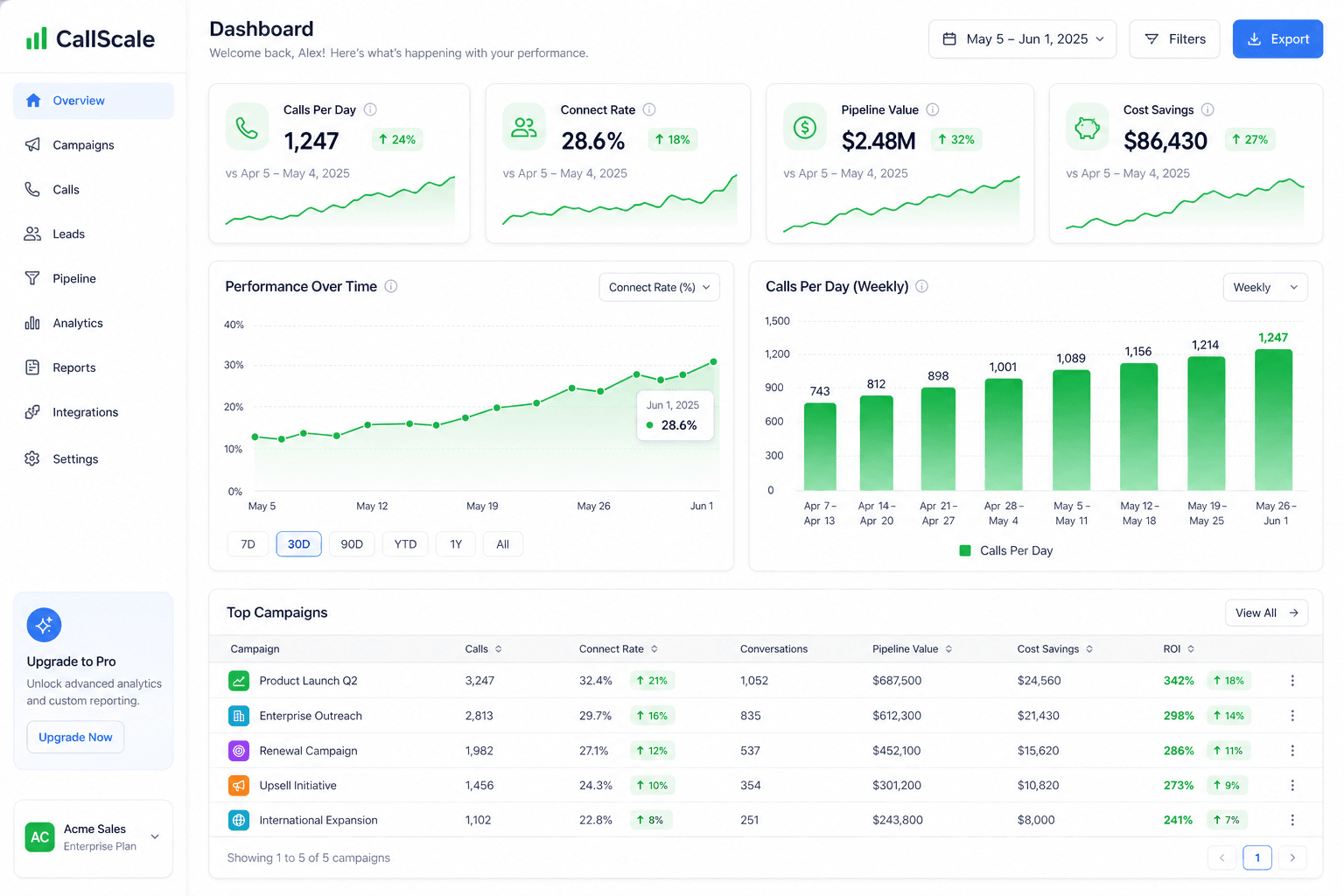The height and width of the screenshot is (896, 1344).
Task: Select the All time range
Action: pyautogui.click(x=503, y=544)
